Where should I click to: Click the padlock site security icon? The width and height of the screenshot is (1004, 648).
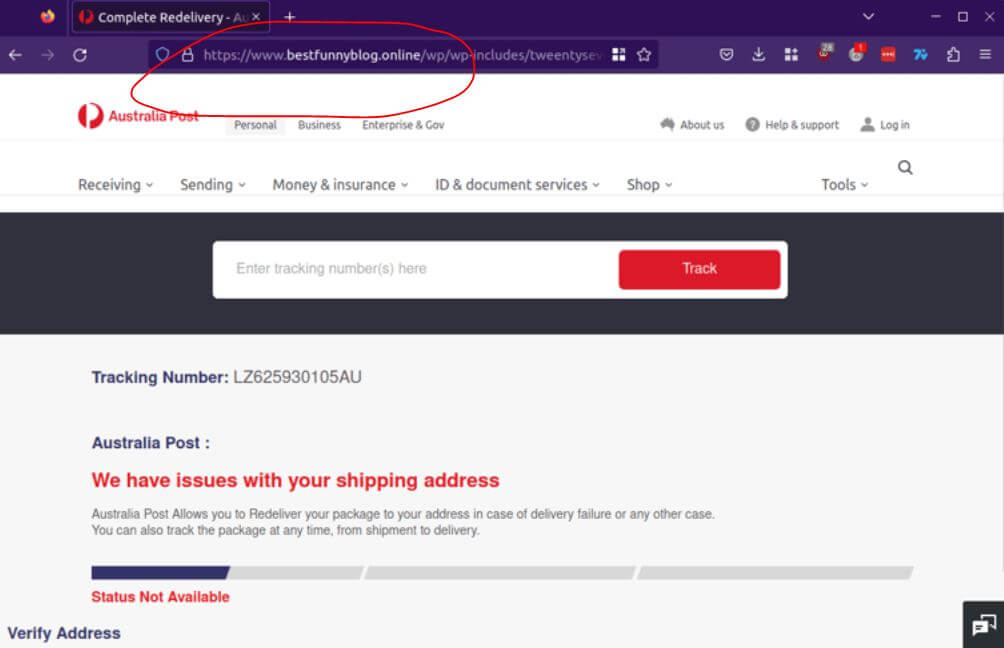pyautogui.click(x=186, y=55)
